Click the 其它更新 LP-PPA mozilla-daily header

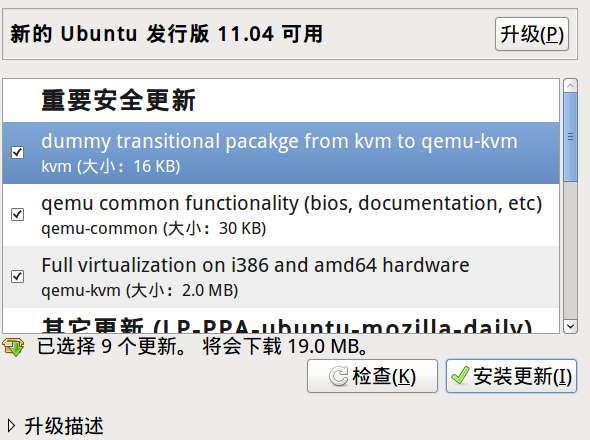287,325
